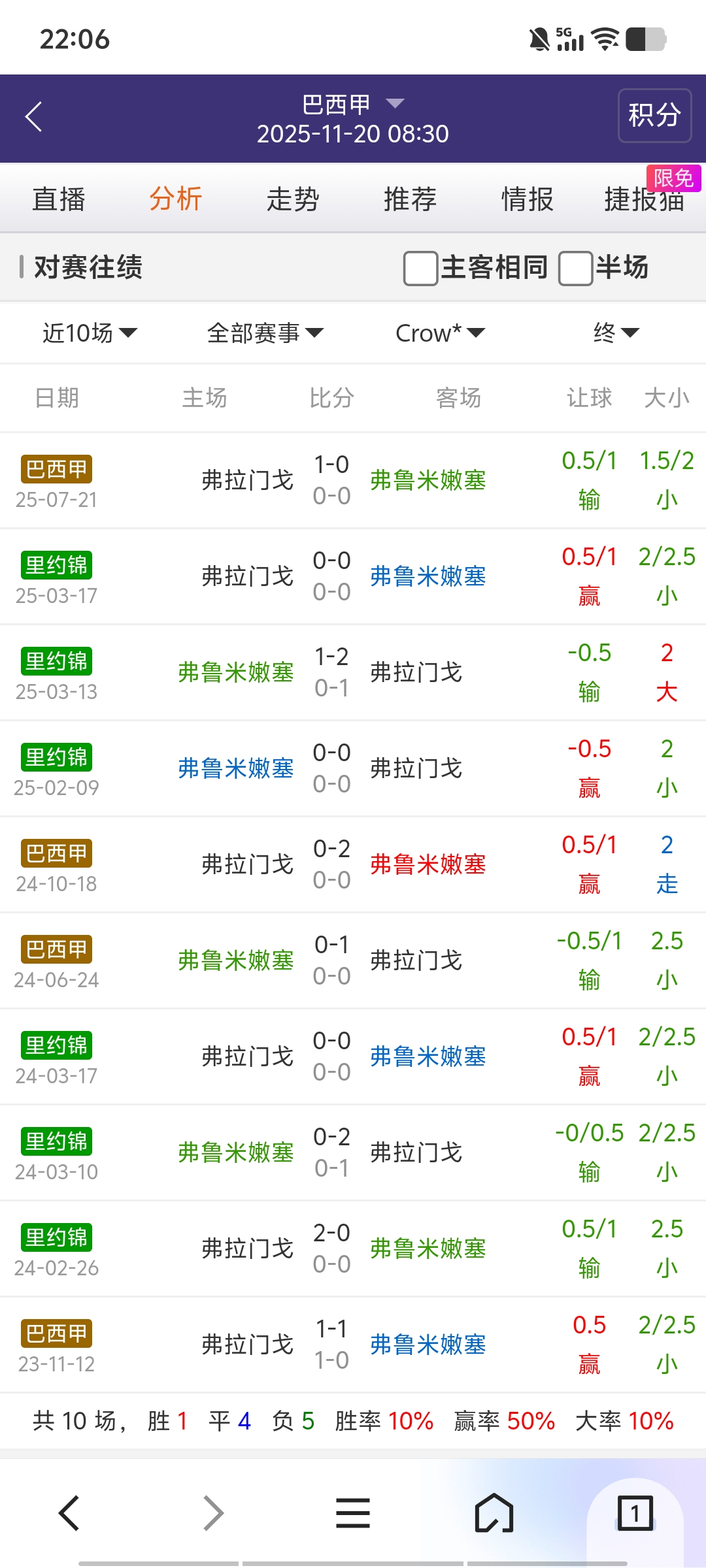Switch to the 情报 tab

tap(527, 199)
